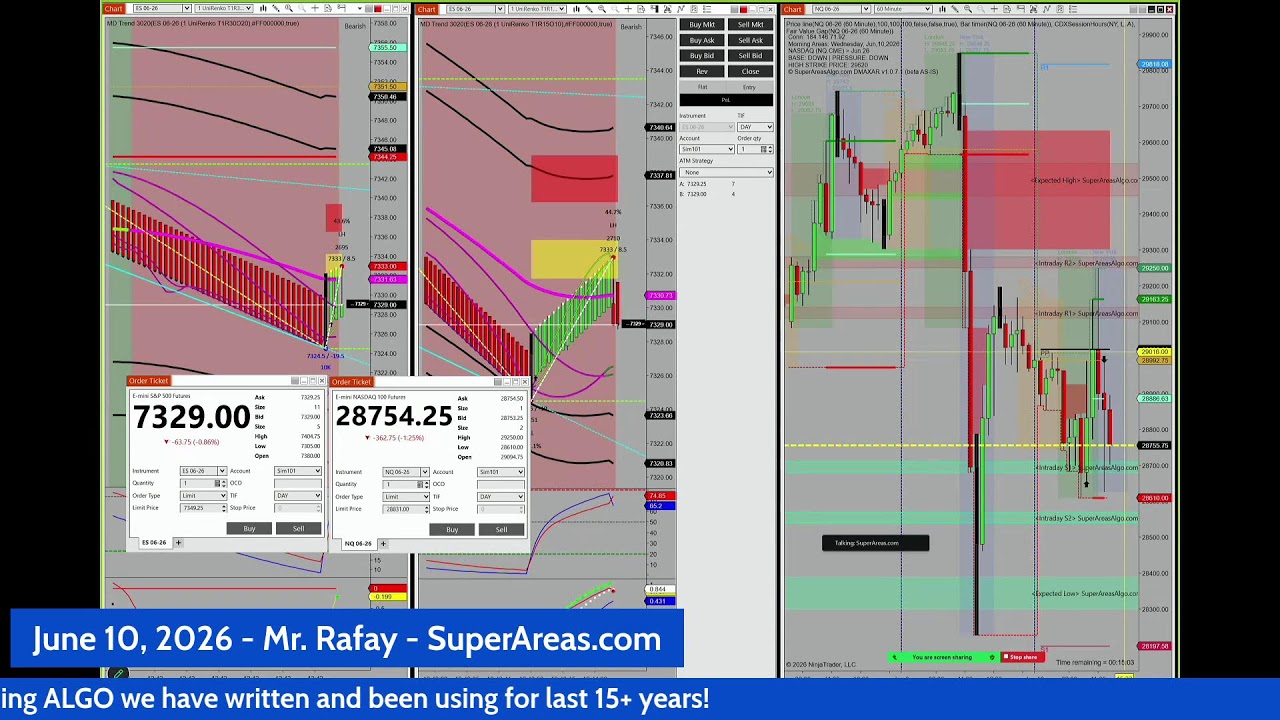Open Account Sim101 dropdown in ES order ticket
The height and width of the screenshot is (720, 1280).
click(298, 471)
